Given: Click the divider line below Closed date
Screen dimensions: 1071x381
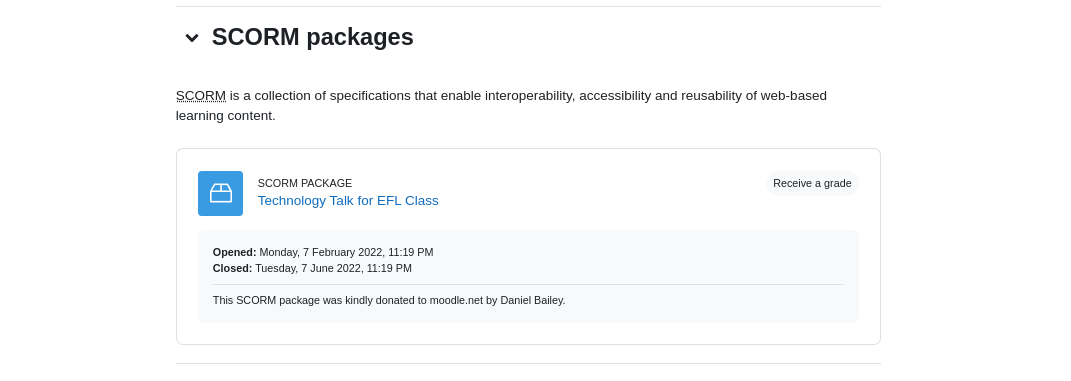Looking at the screenshot, I should click(528, 284).
